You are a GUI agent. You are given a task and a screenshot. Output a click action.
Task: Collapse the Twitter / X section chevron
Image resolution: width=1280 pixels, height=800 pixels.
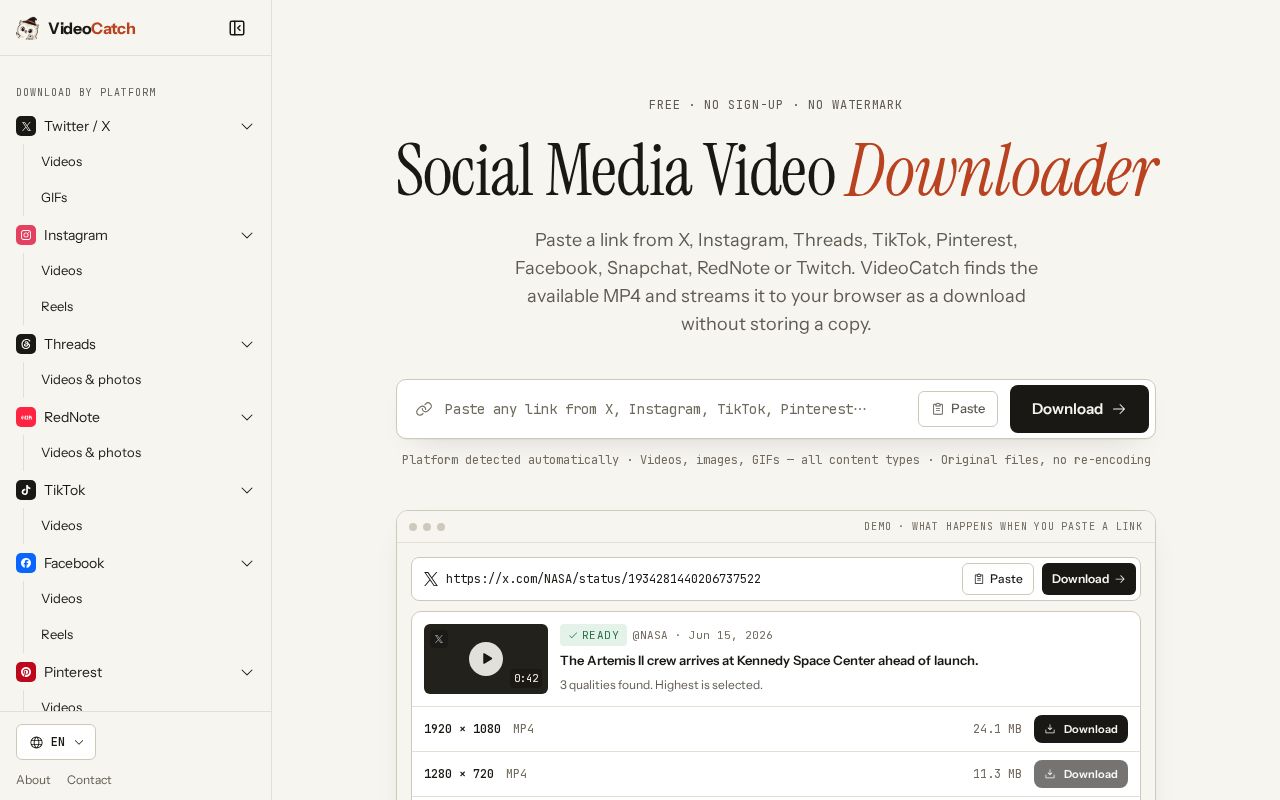(247, 126)
